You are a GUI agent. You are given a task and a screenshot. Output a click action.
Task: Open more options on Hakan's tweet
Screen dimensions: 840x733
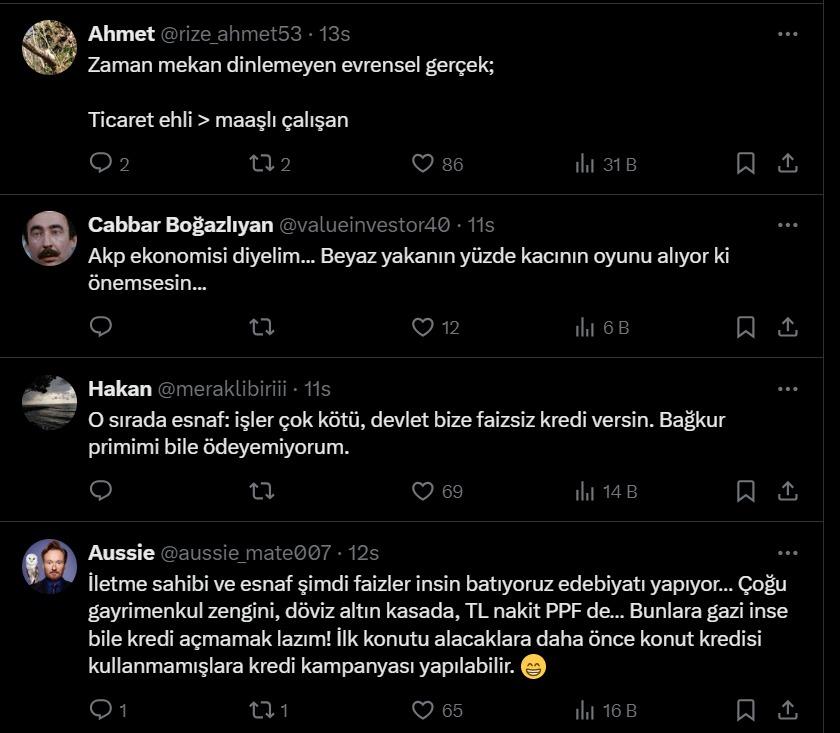[787, 389]
